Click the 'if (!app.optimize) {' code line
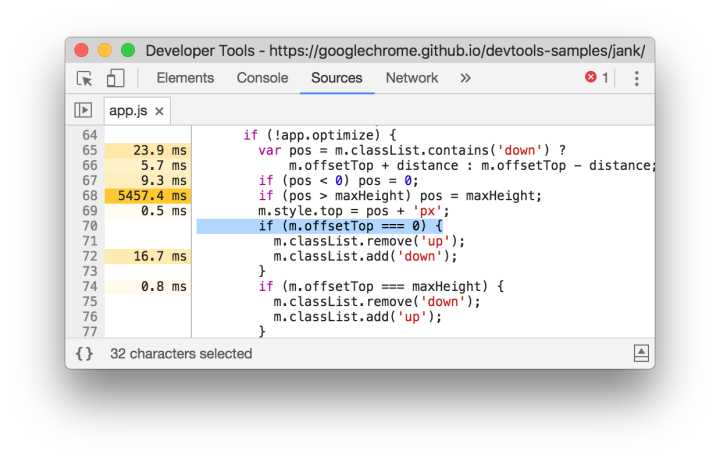 point(320,135)
